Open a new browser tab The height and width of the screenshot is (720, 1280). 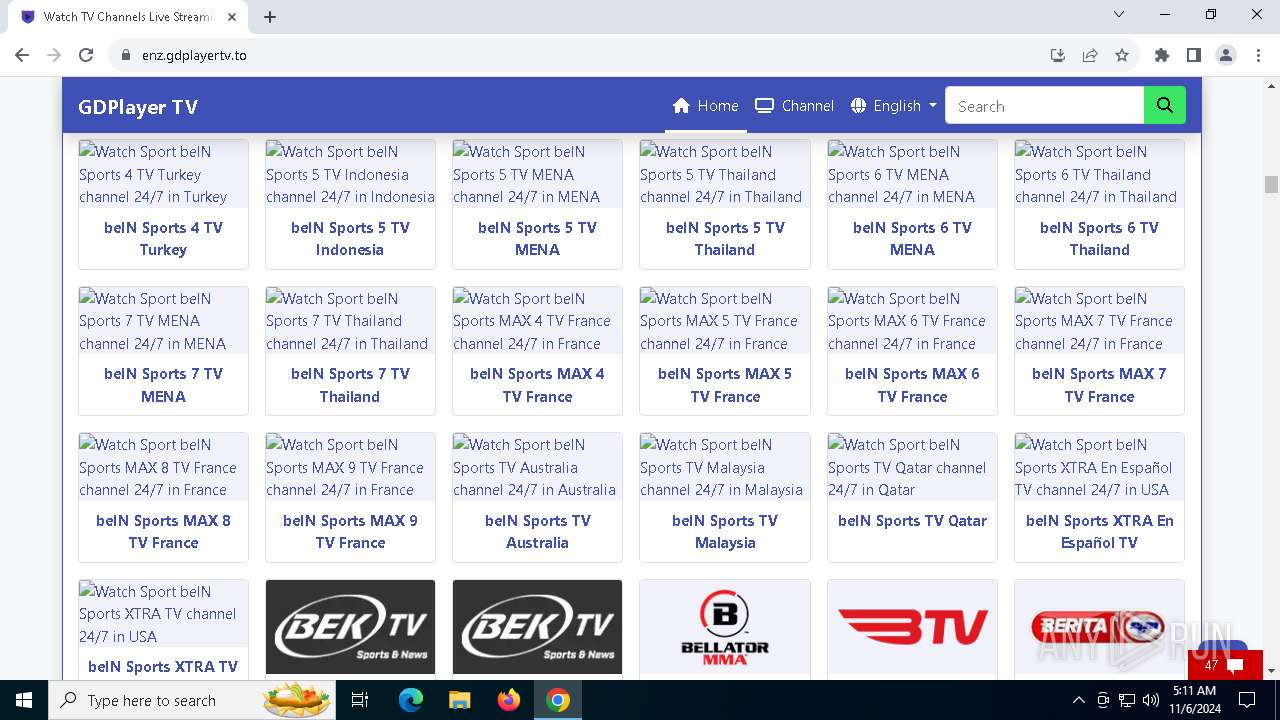tap(270, 17)
